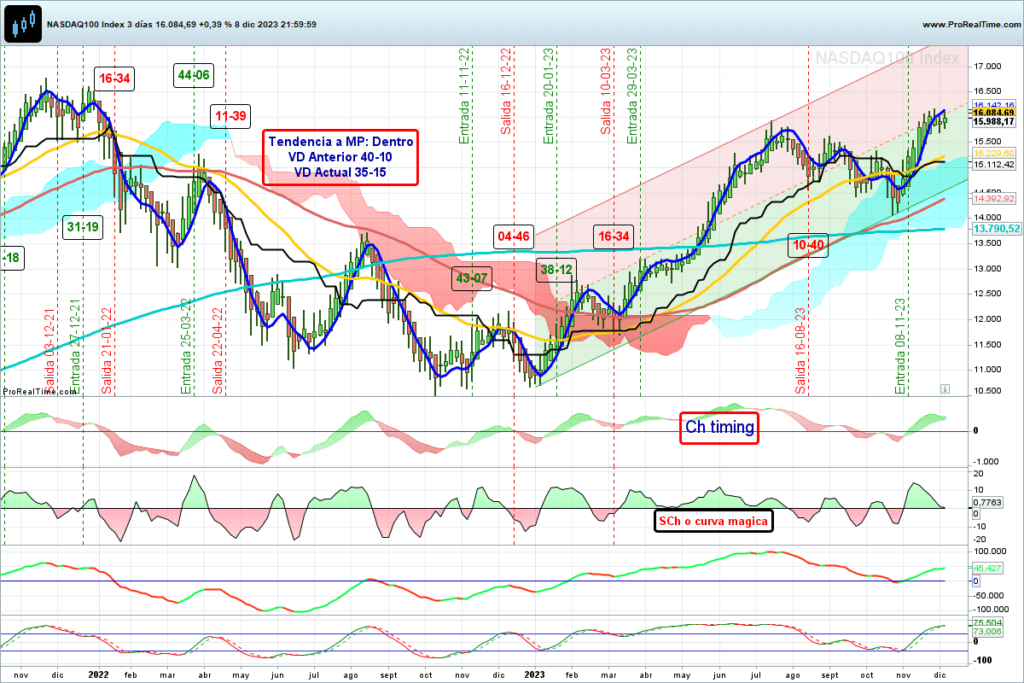Click the red 16-34 label near March 2023

(614, 236)
